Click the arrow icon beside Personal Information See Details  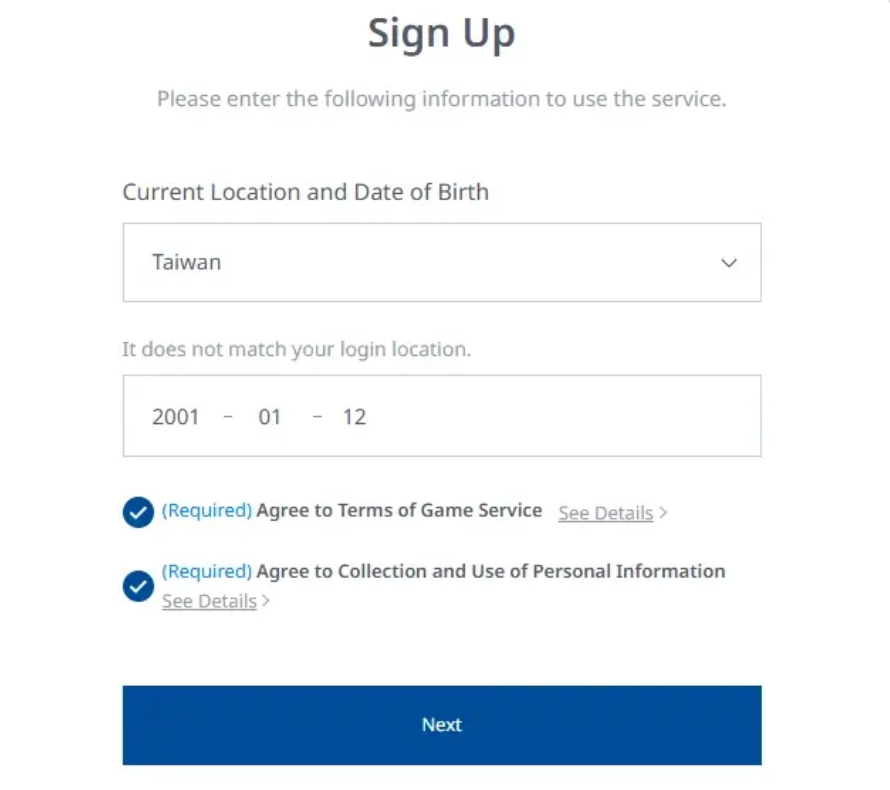(x=266, y=601)
